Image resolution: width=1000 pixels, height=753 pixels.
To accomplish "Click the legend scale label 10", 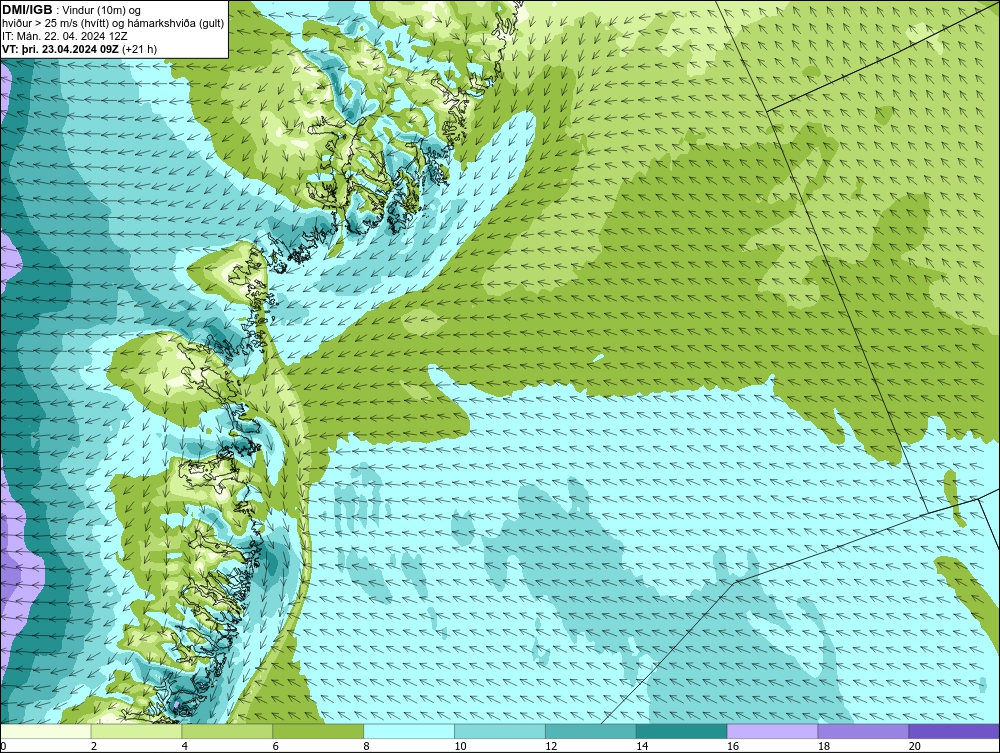I will (460, 746).
